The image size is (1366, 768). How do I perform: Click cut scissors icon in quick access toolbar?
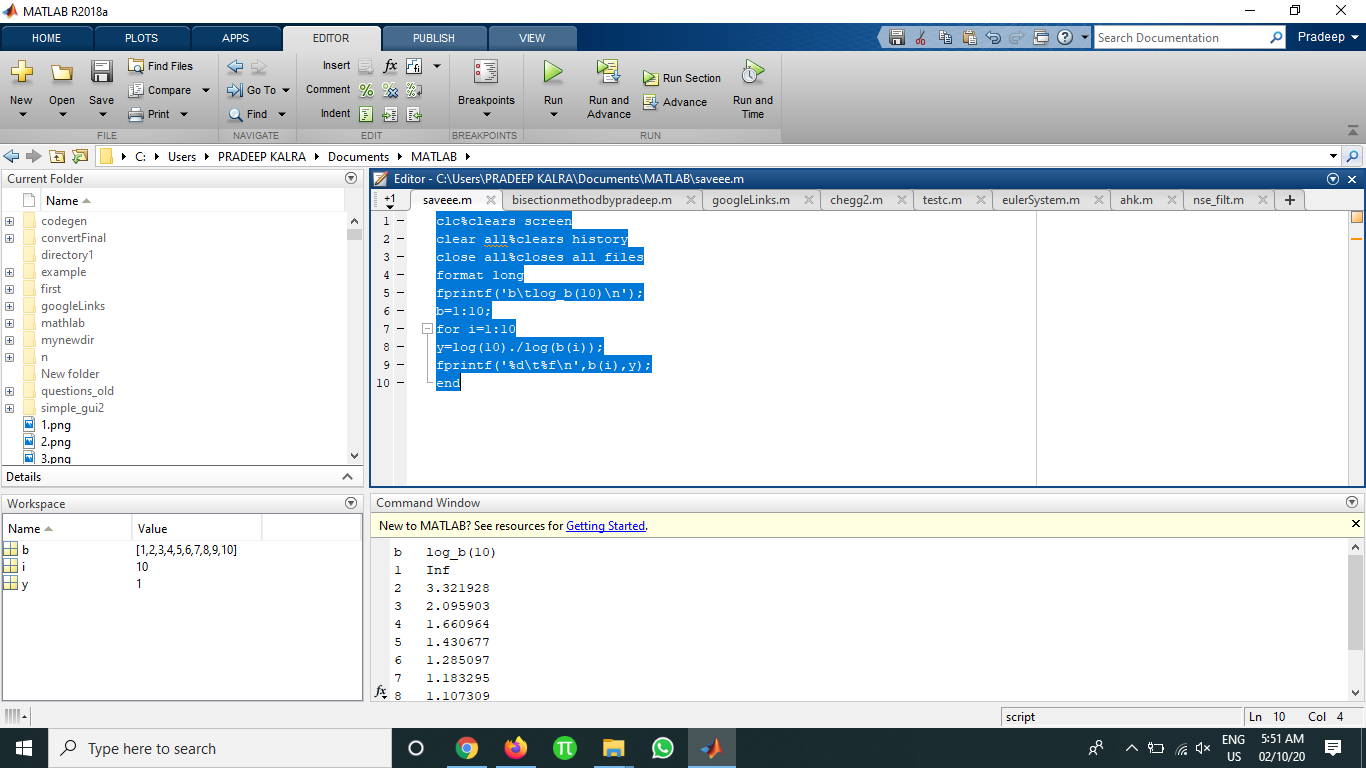click(920, 37)
